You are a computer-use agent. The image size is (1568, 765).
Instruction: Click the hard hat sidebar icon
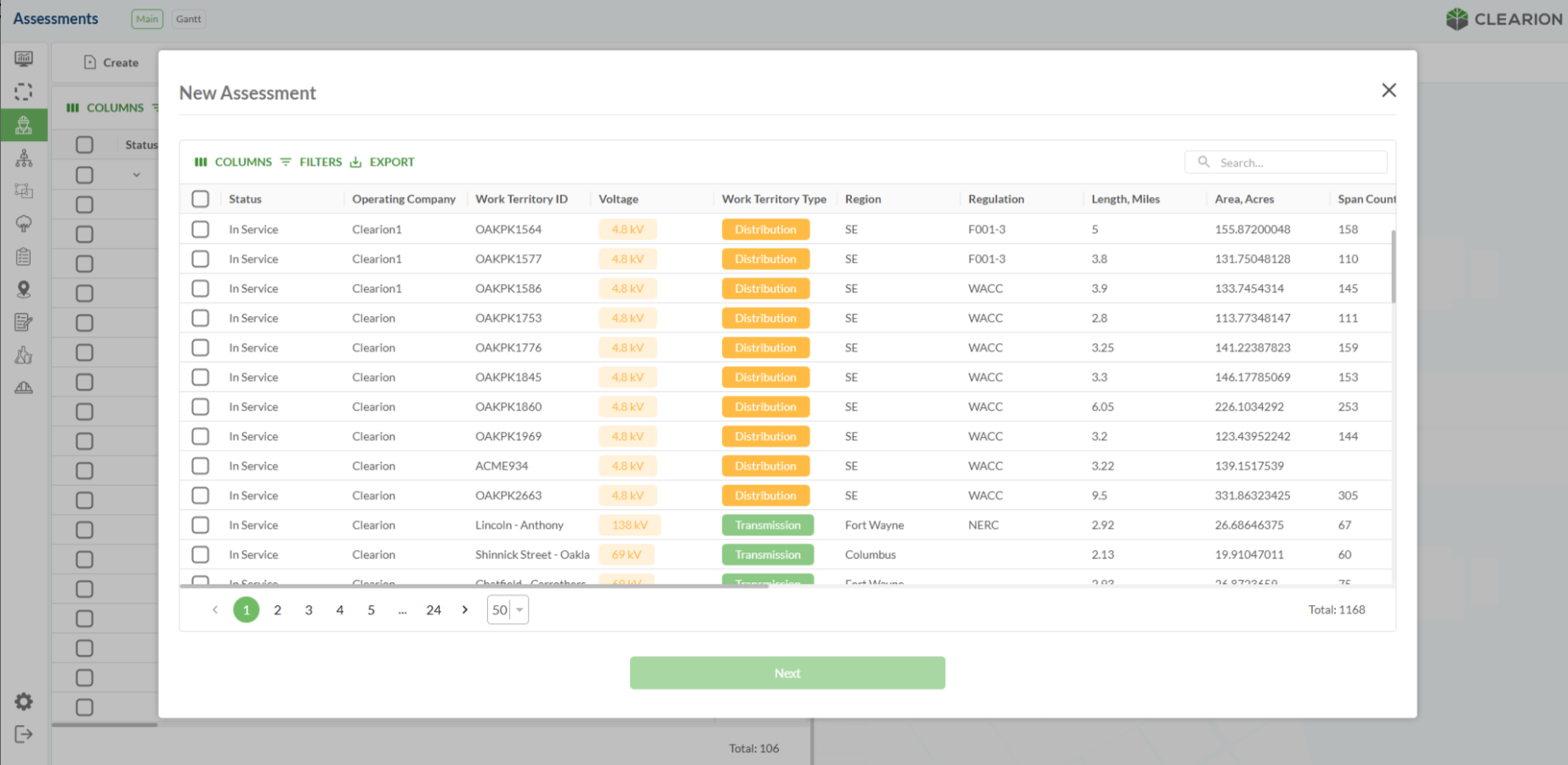click(x=24, y=388)
